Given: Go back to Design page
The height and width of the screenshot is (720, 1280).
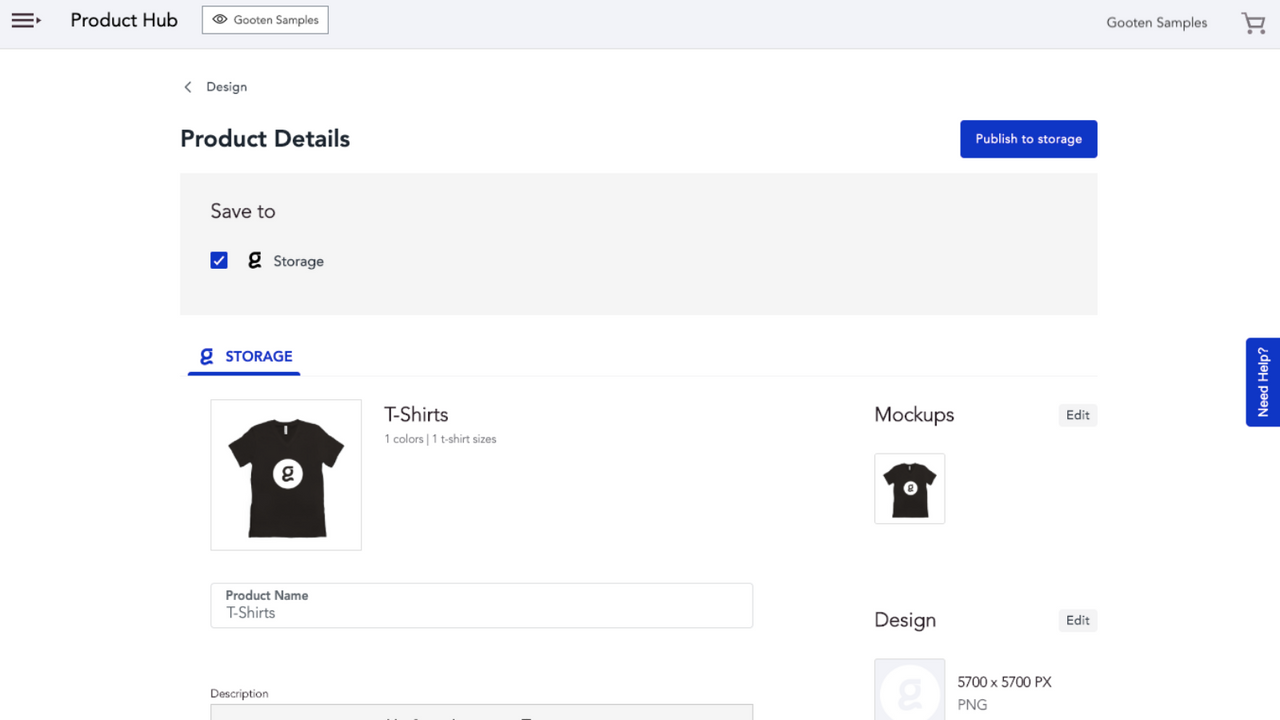Looking at the screenshot, I should click(226, 87).
